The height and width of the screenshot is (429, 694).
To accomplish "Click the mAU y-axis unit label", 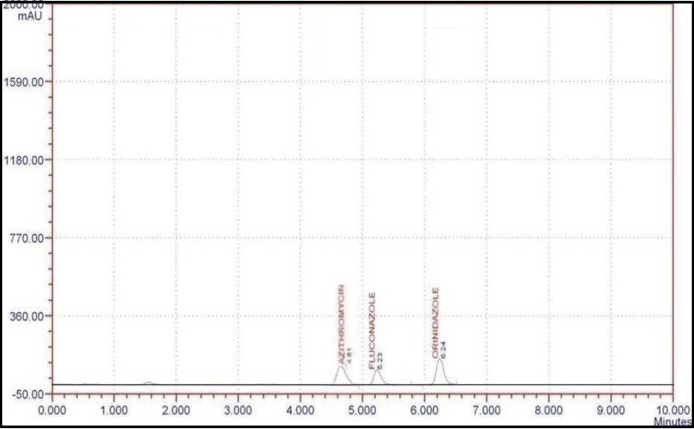I will point(27,17).
